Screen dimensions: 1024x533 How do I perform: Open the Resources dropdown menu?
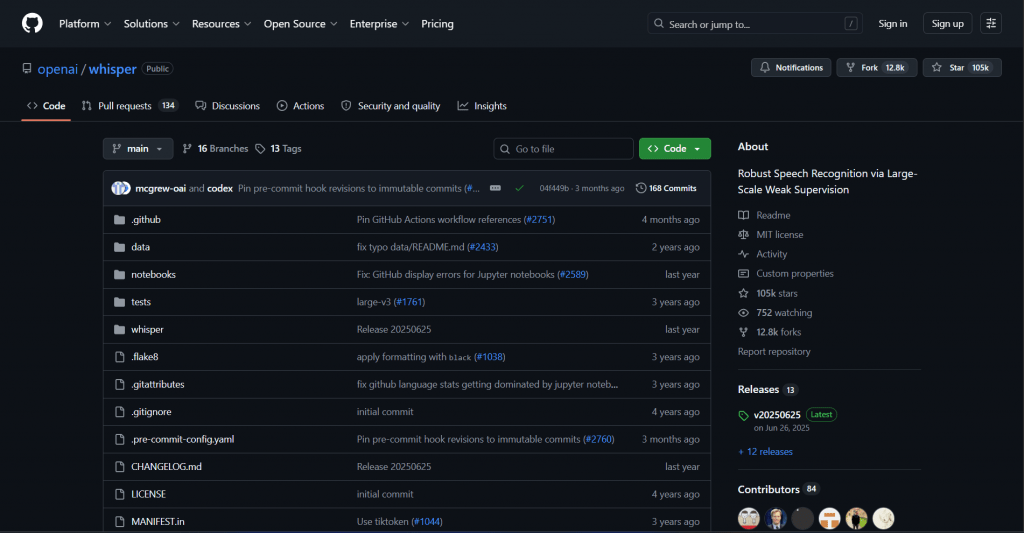point(221,24)
